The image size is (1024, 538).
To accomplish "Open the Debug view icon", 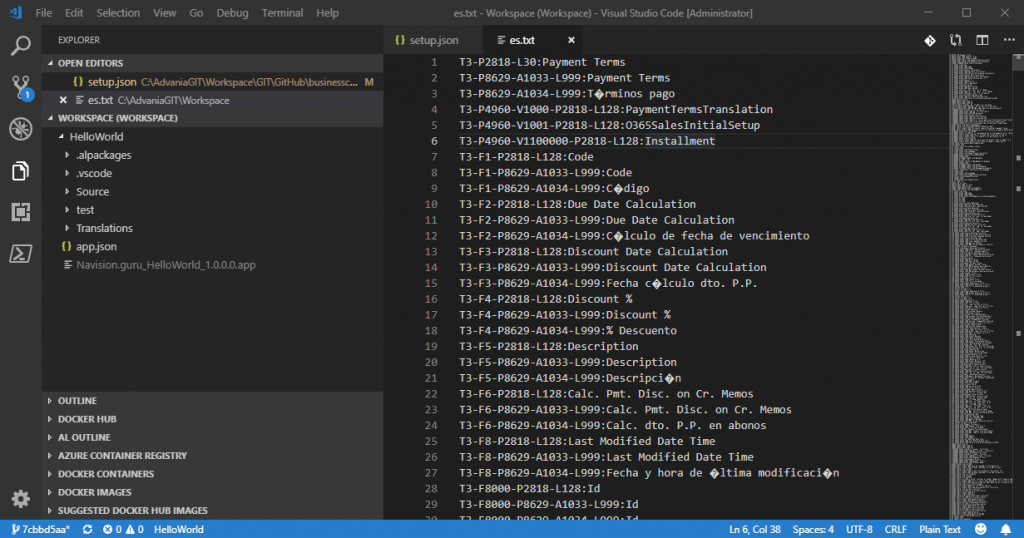I will pyautogui.click(x=20, y=129).
